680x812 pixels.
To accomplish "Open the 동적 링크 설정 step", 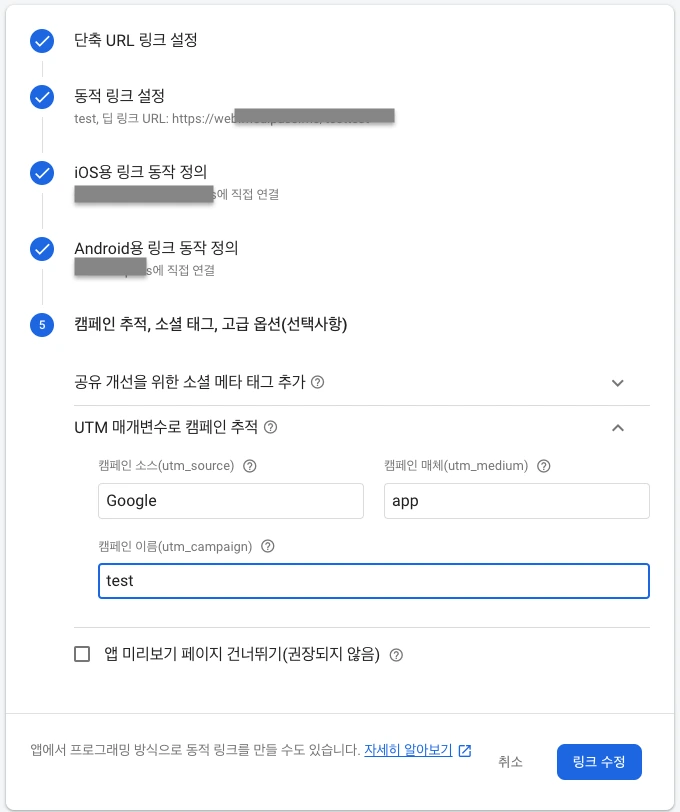I will tap(119, 96).
